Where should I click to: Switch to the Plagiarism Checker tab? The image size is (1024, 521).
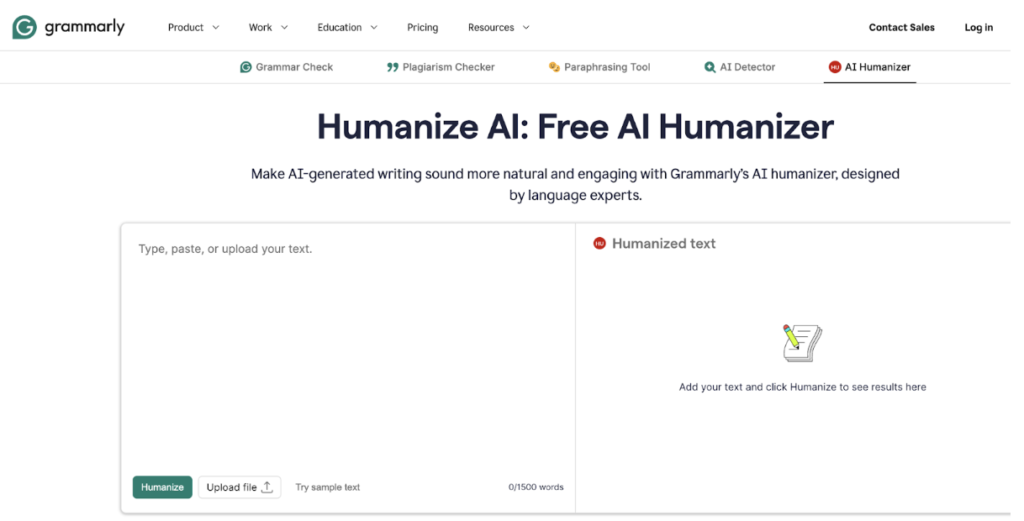coord(447,67)
